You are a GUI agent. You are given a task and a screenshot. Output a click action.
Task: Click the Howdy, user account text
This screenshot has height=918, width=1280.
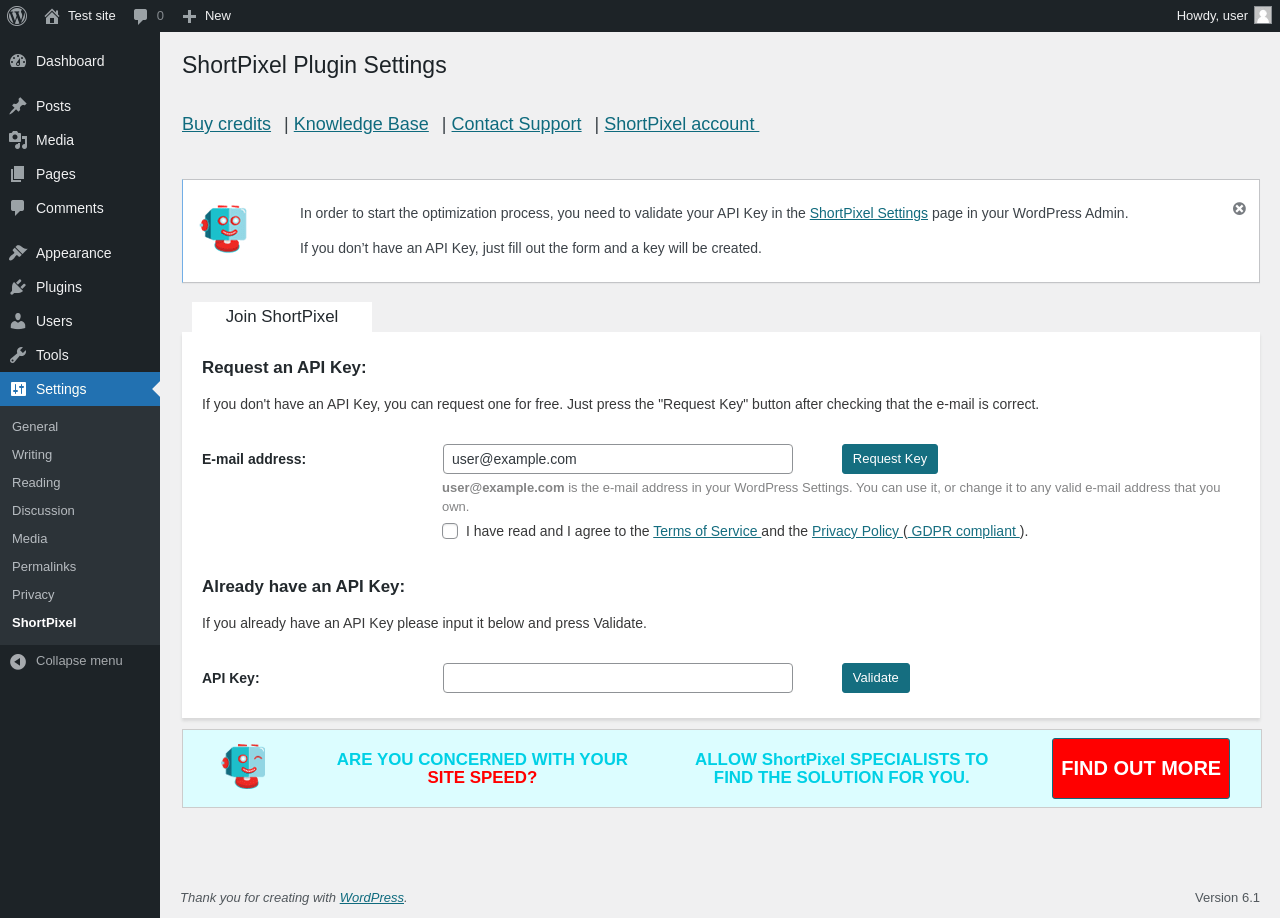point(1212,16)
